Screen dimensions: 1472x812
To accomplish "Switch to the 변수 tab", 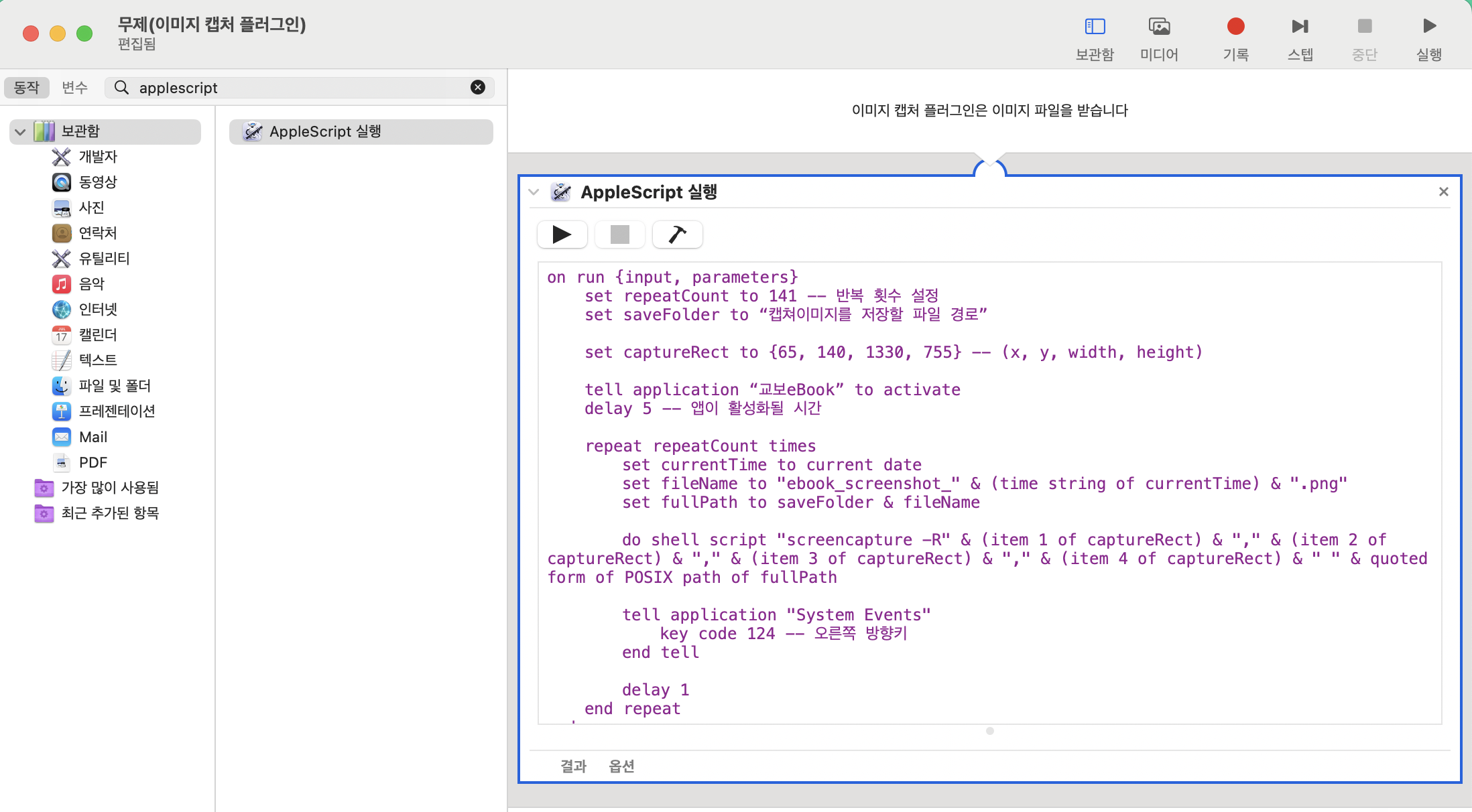I will (x=75, y=87).
